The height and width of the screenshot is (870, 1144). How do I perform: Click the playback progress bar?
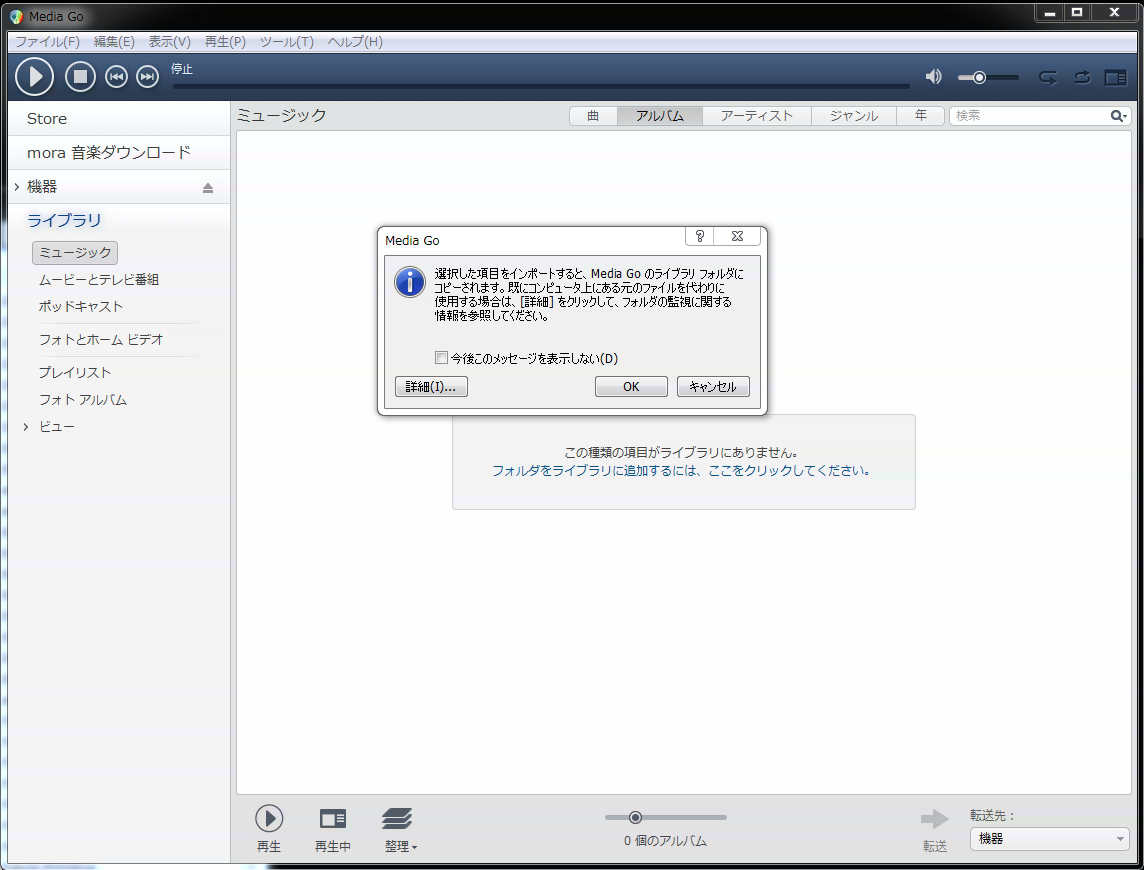(541, 86)
